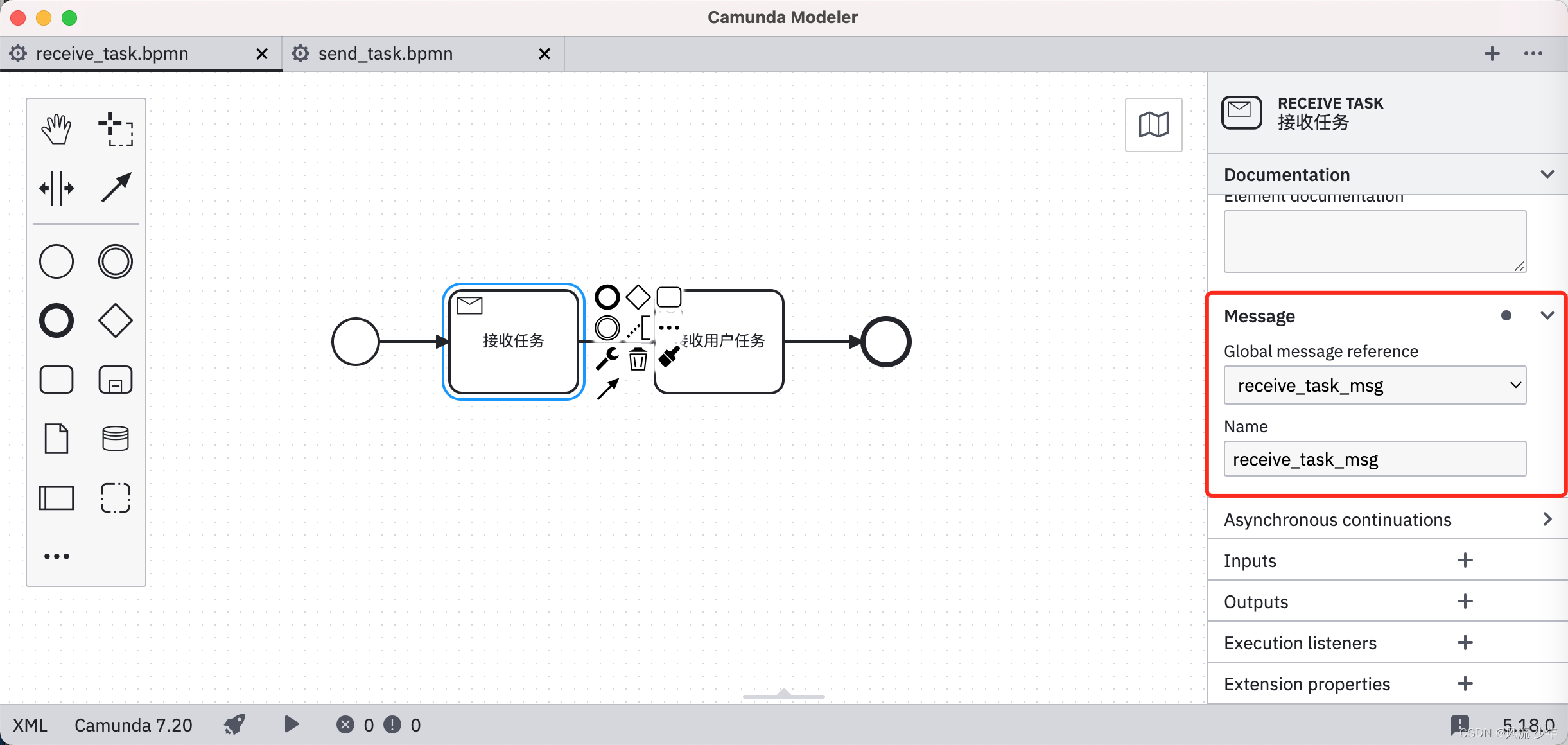Image resolution: width=1568 pixels, height=745 pixels.
Task: Close the send_task.bpmn tab
Action: coord(544,54)
